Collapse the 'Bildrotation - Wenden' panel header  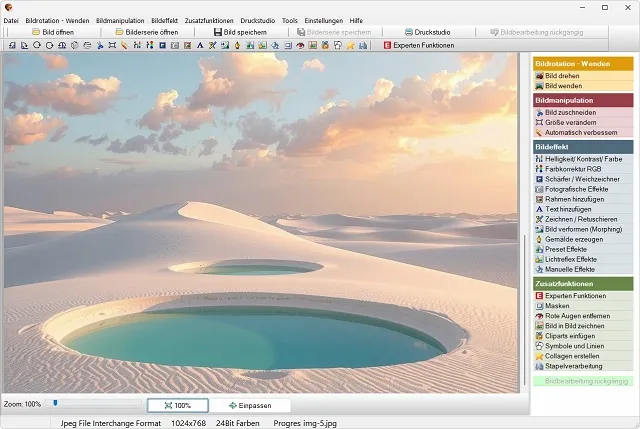coord(582,64)
